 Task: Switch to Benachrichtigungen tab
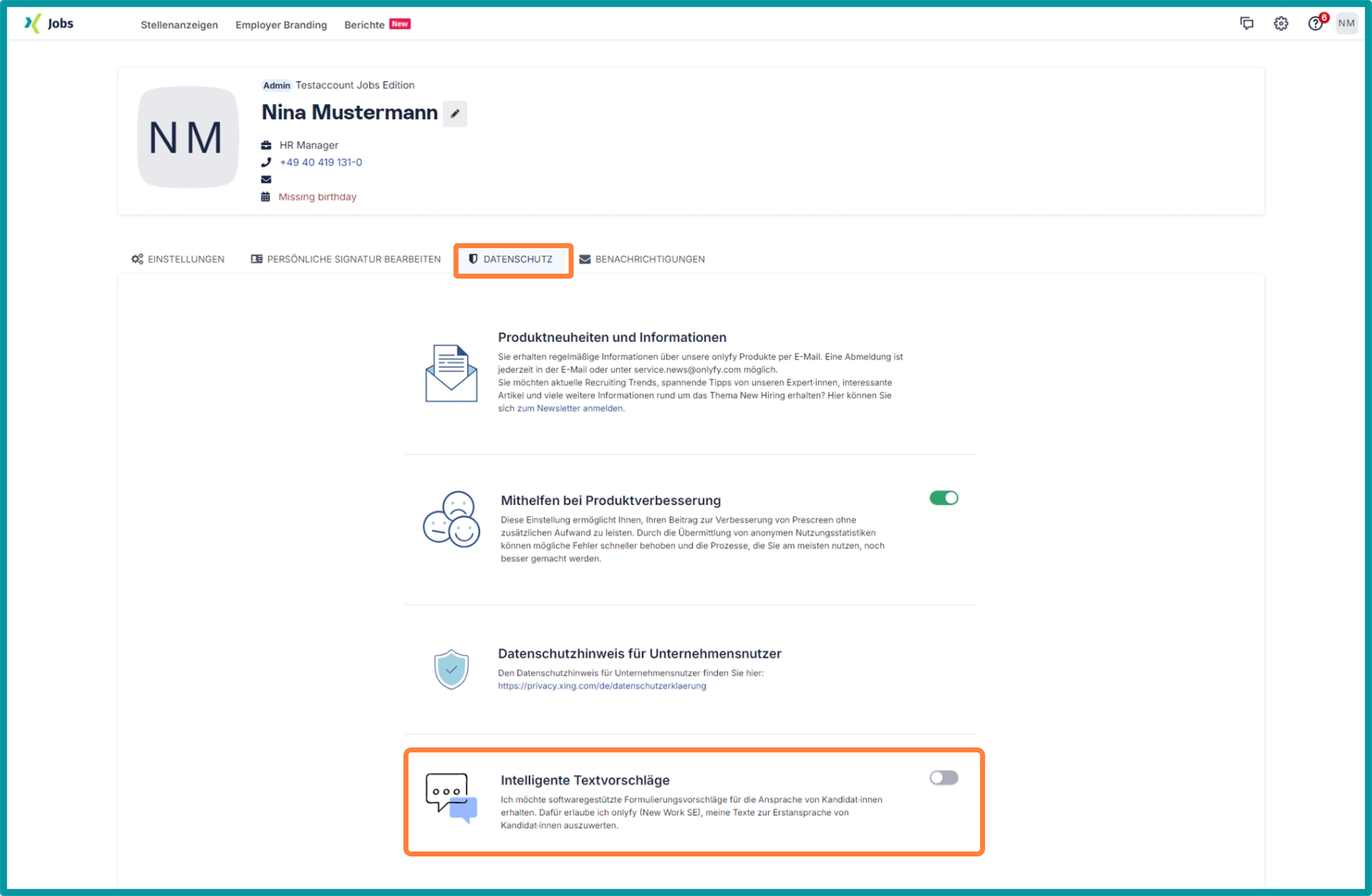click(x=642, y=259)
